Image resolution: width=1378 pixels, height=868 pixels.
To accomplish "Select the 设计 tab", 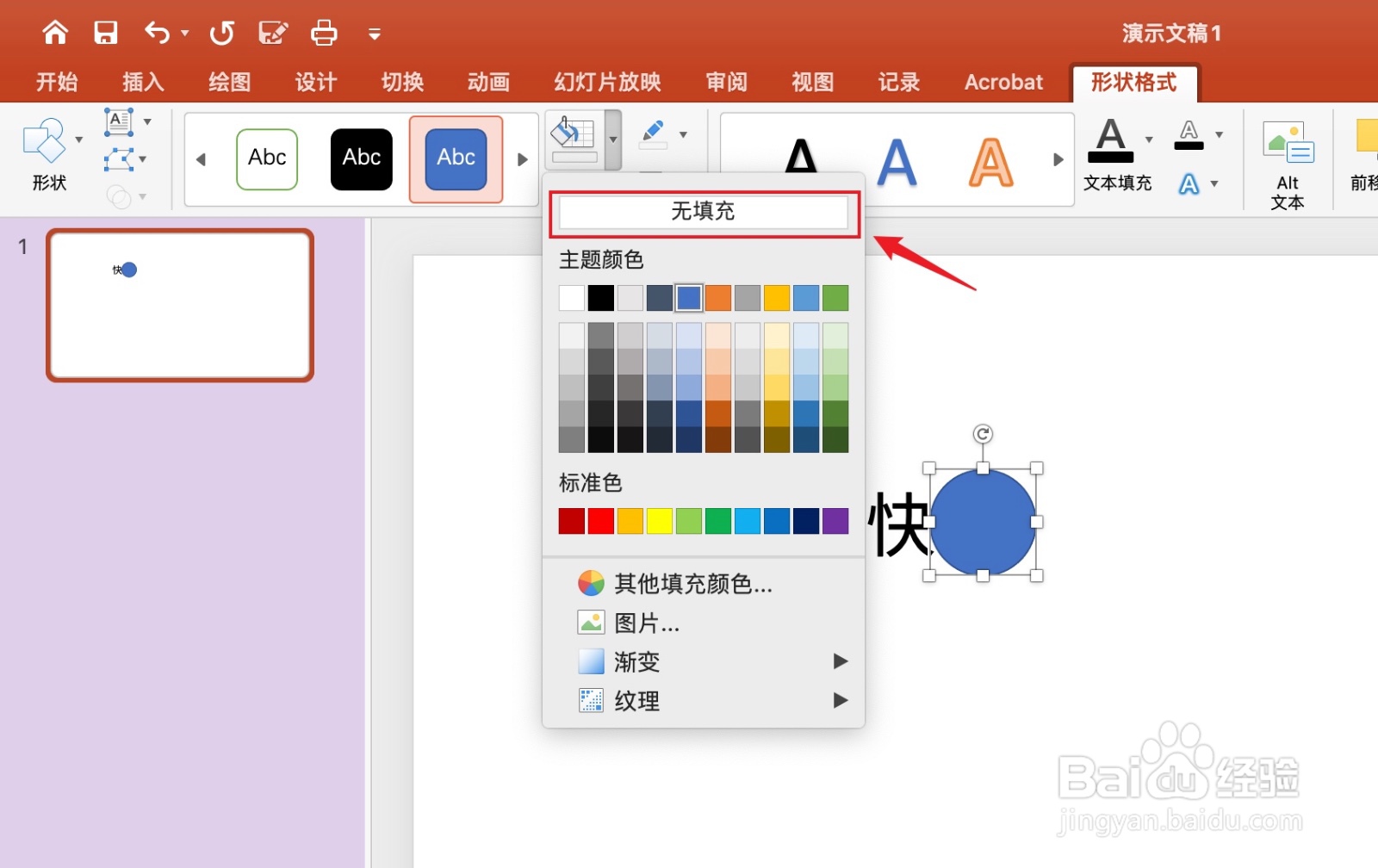I will (316, 82).
